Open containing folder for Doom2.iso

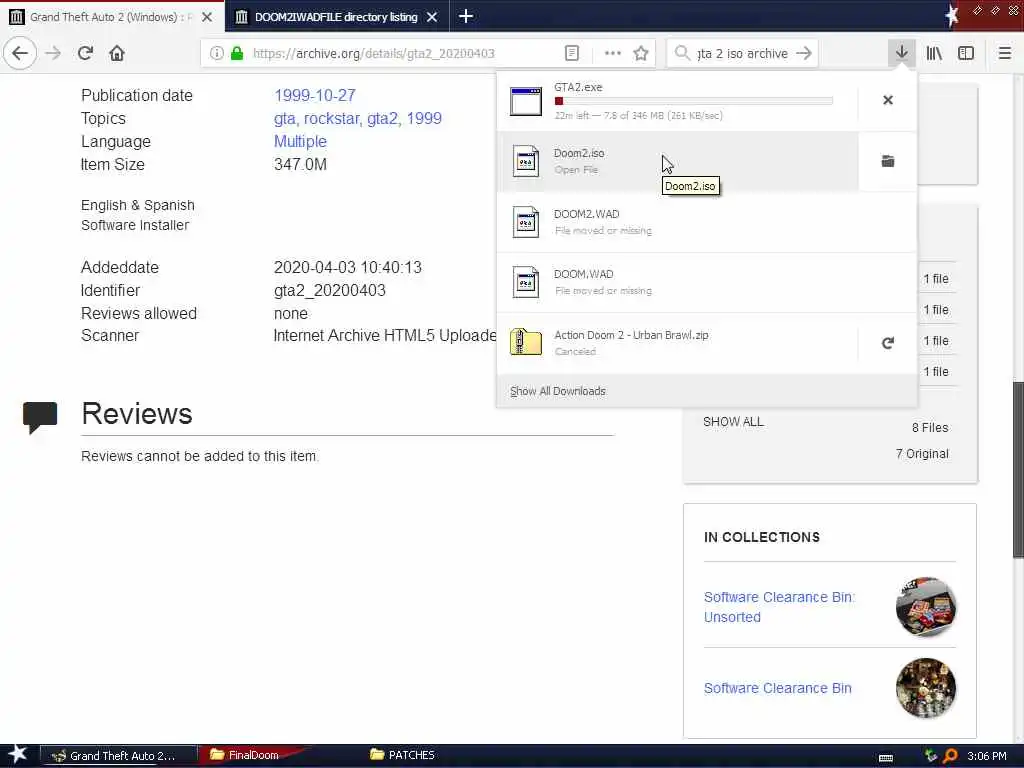click(888, 161)
